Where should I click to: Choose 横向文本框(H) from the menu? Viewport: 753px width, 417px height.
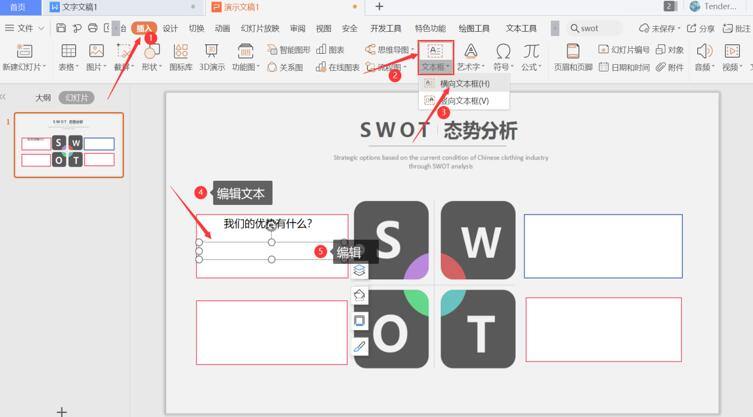pyautogui.click(x=464, y=84)
